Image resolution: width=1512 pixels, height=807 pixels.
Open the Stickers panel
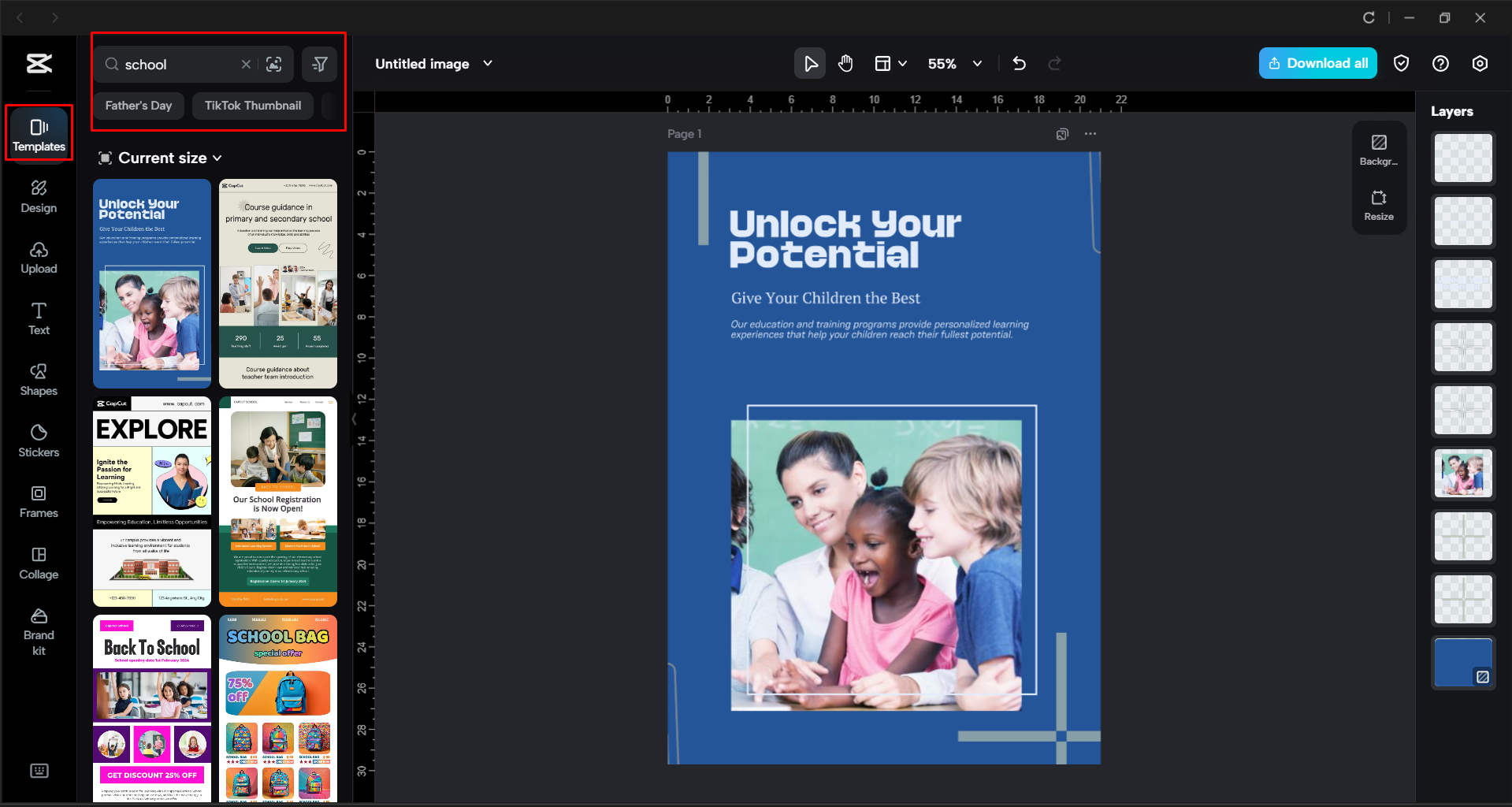tap(39, 440)
